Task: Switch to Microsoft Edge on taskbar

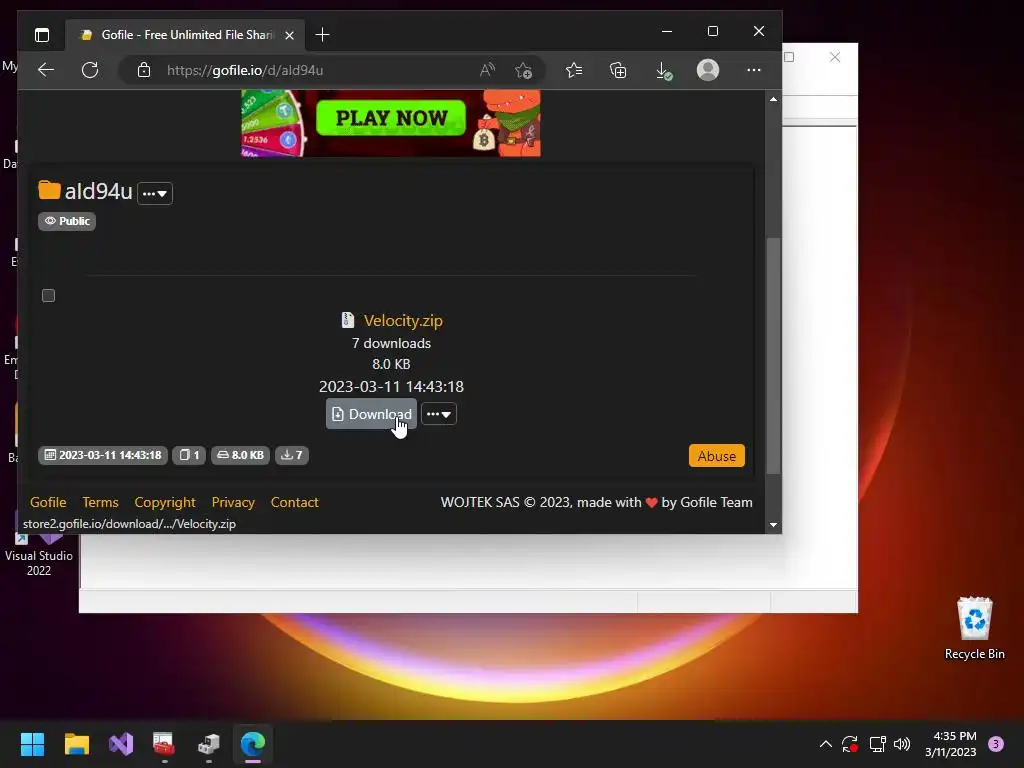Action: pos(253,744)
